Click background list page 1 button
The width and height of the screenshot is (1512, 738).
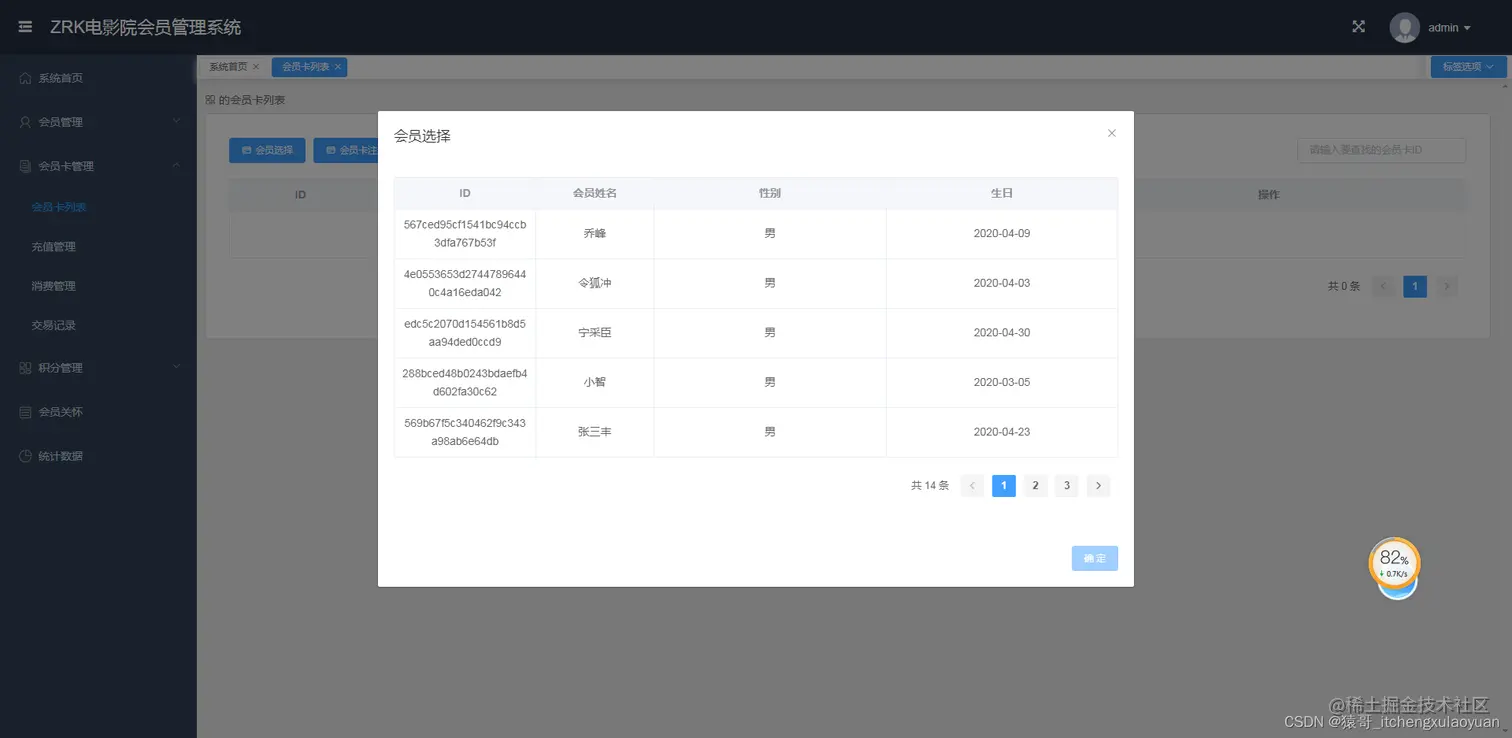point(1415,286)
